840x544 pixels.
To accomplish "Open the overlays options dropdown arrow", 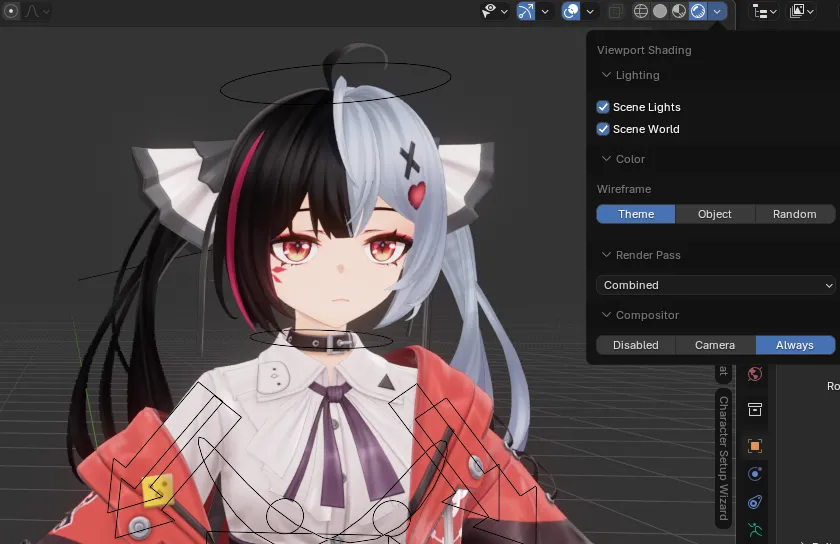I will pyautogui.click(x=590, y=11).
